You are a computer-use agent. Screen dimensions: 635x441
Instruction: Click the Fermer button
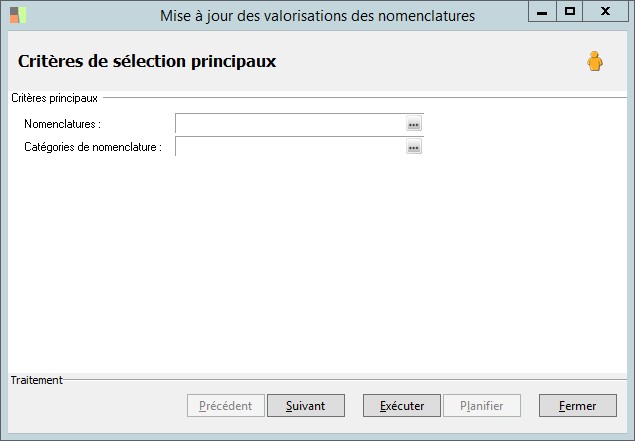coord(577,406)
